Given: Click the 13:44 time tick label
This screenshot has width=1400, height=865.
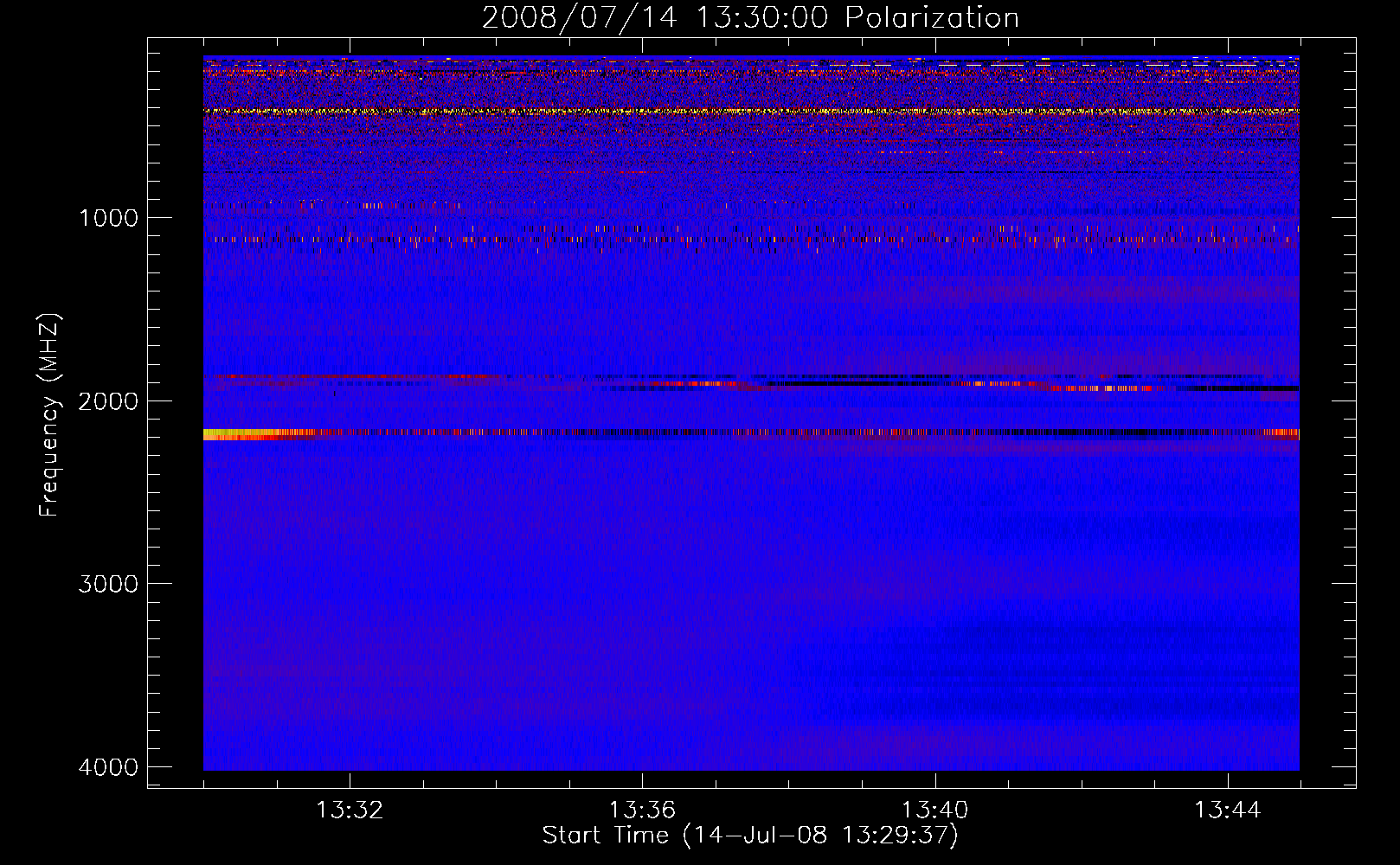Looking at the screenshot, I should [1228, 811].
